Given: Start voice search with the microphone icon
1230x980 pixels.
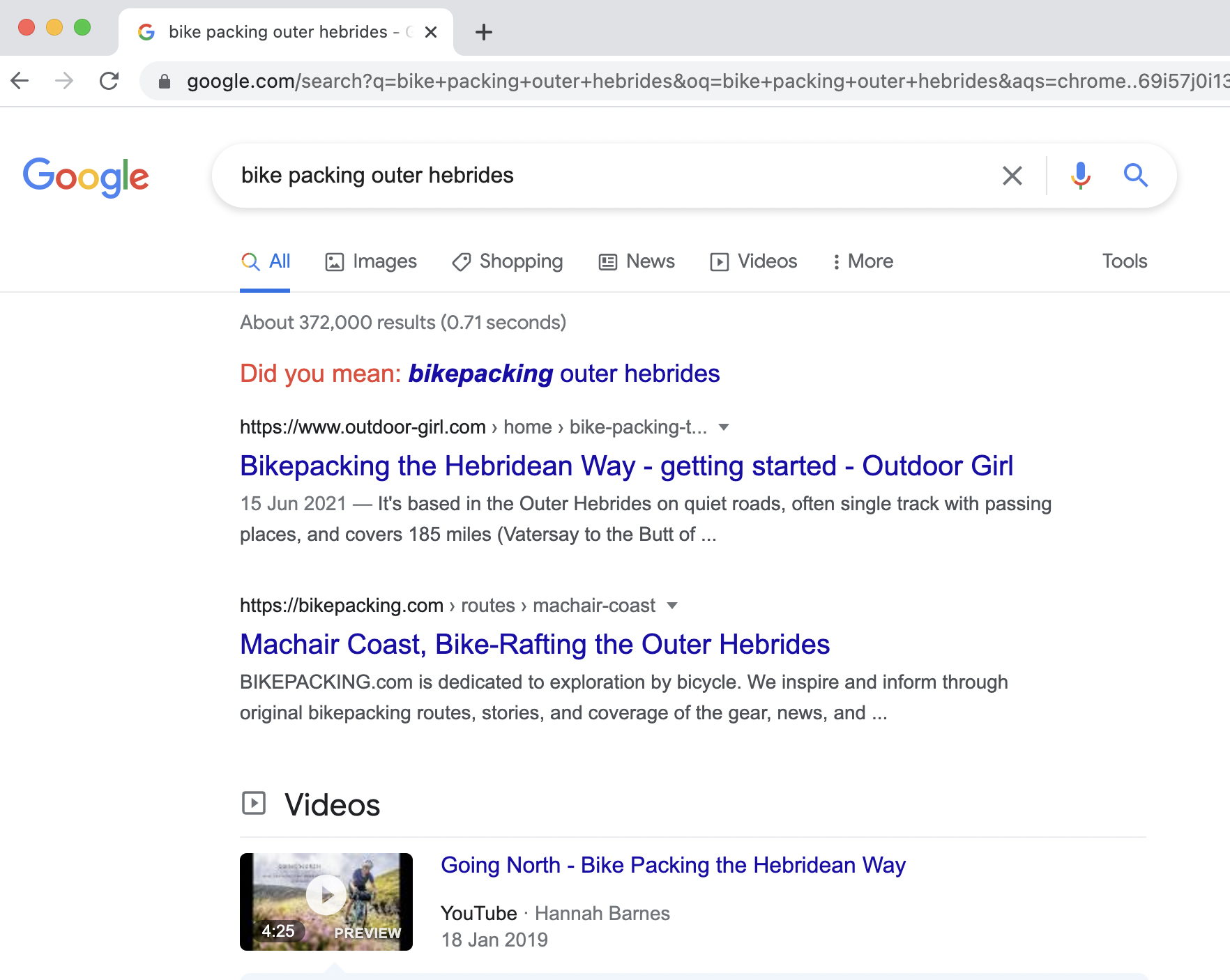Looking at the screenshot, I should point(1080,176).
